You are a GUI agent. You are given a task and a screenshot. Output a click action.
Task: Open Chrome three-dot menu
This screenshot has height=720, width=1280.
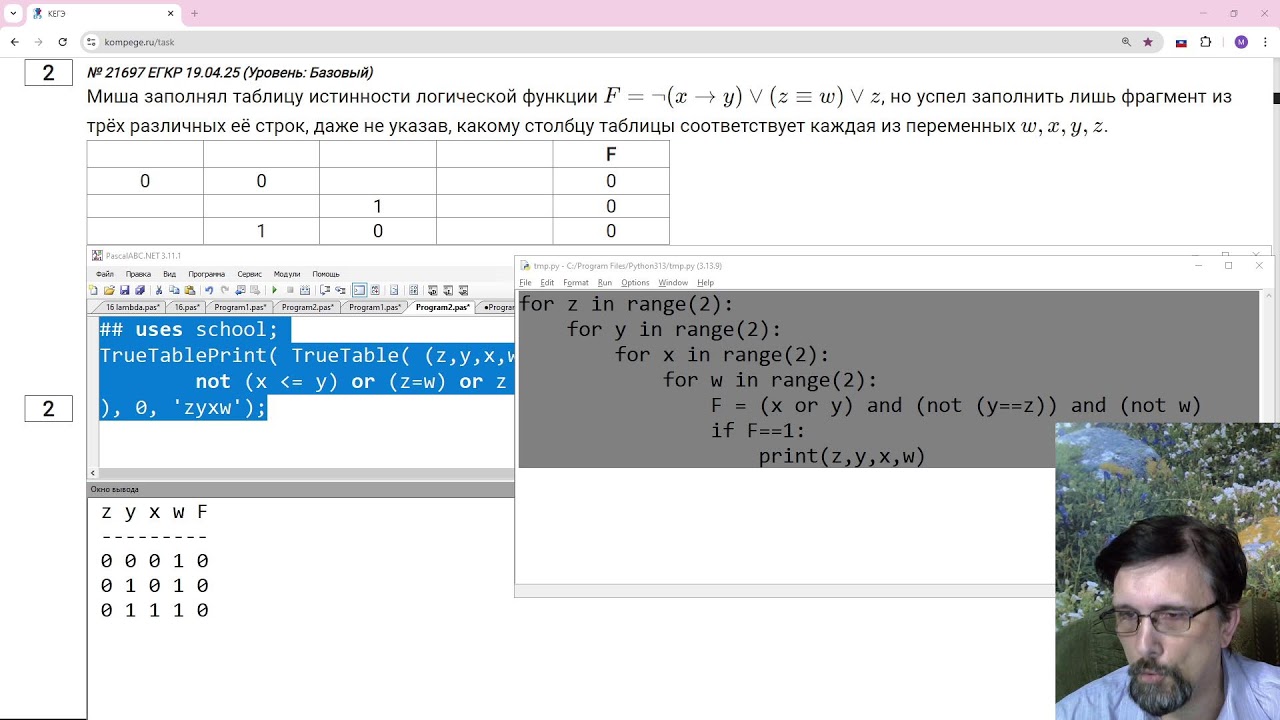1266,42
